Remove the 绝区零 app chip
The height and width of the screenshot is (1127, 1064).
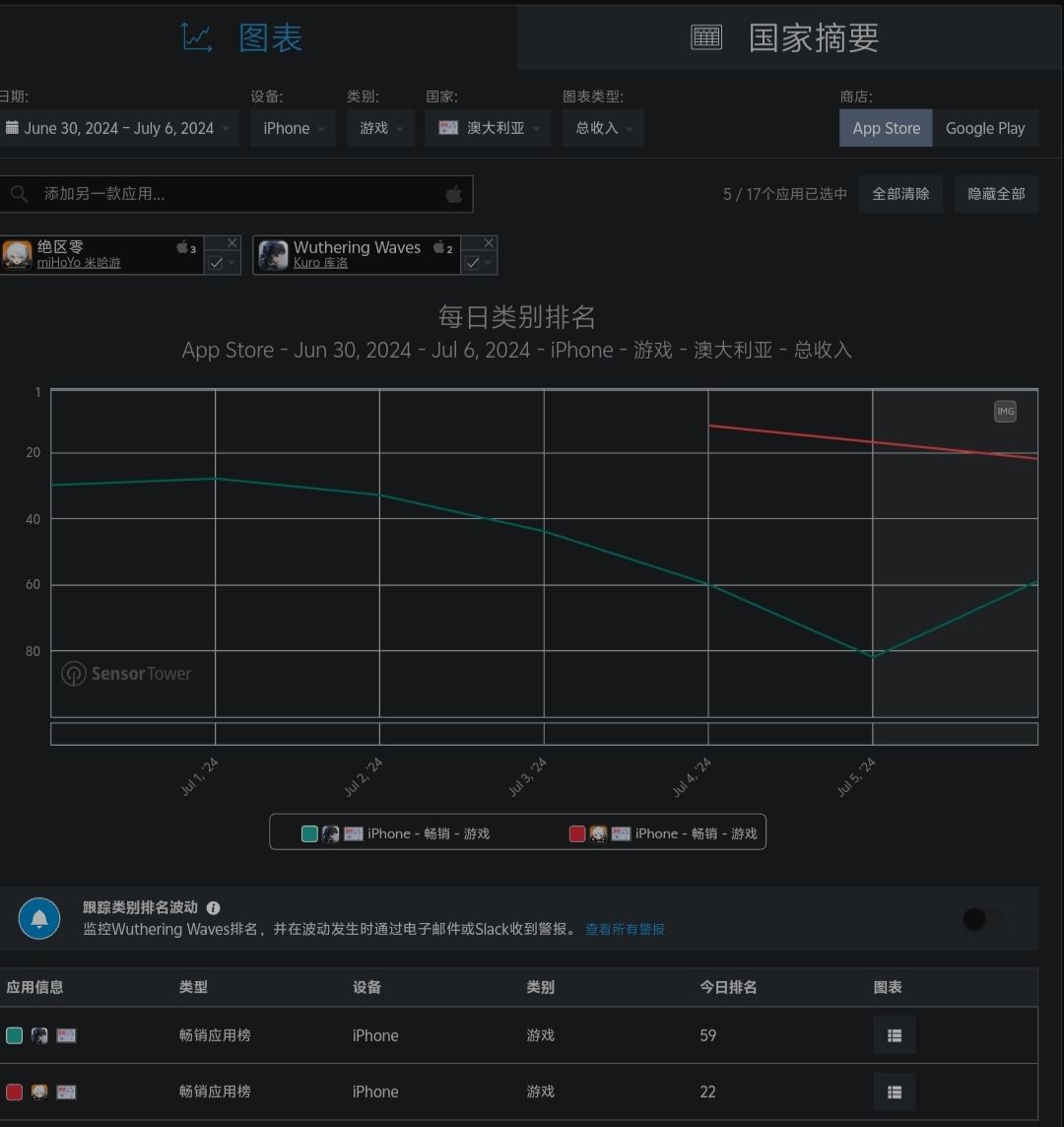pos(232,243)
